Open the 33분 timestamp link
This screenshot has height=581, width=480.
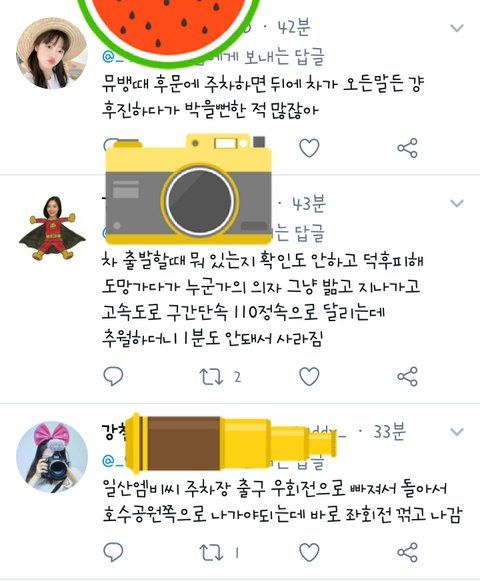pyautogui.click(x=389, y=431)
